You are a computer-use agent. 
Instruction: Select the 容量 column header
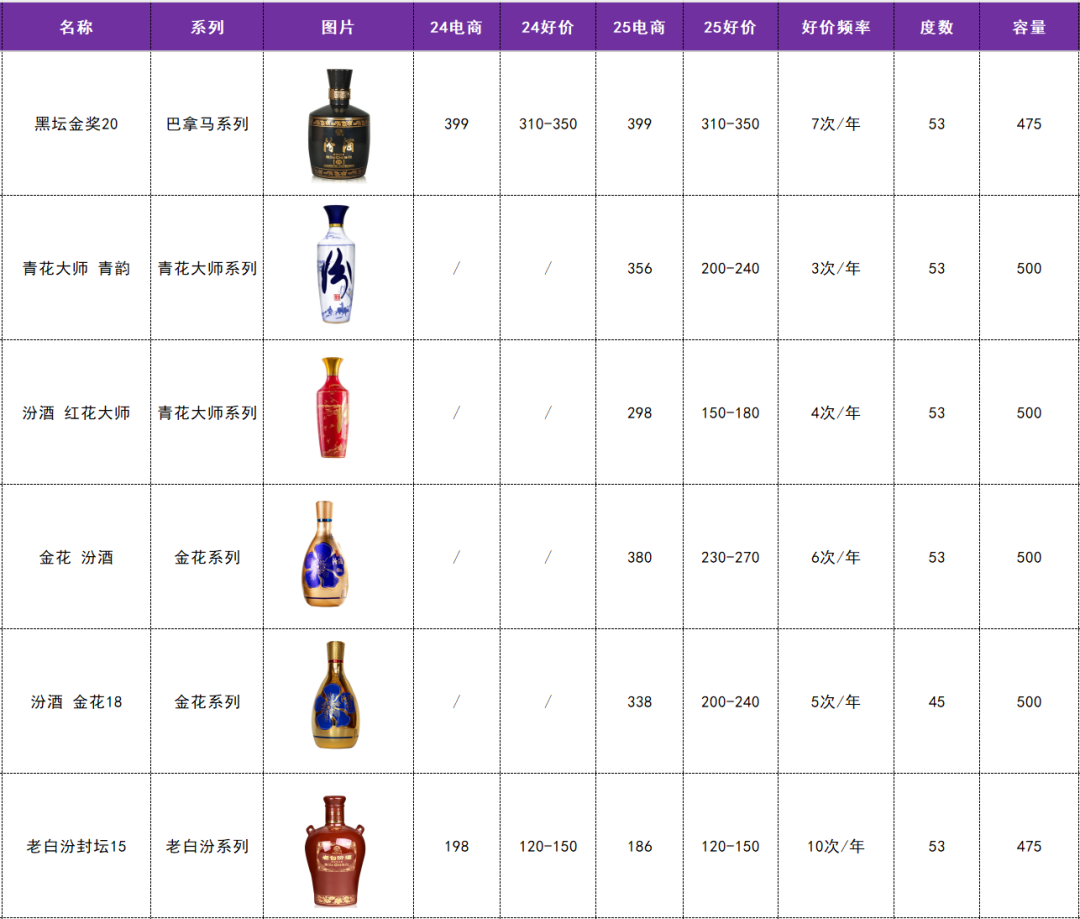pyautogui.click(x=1029, y=27)
